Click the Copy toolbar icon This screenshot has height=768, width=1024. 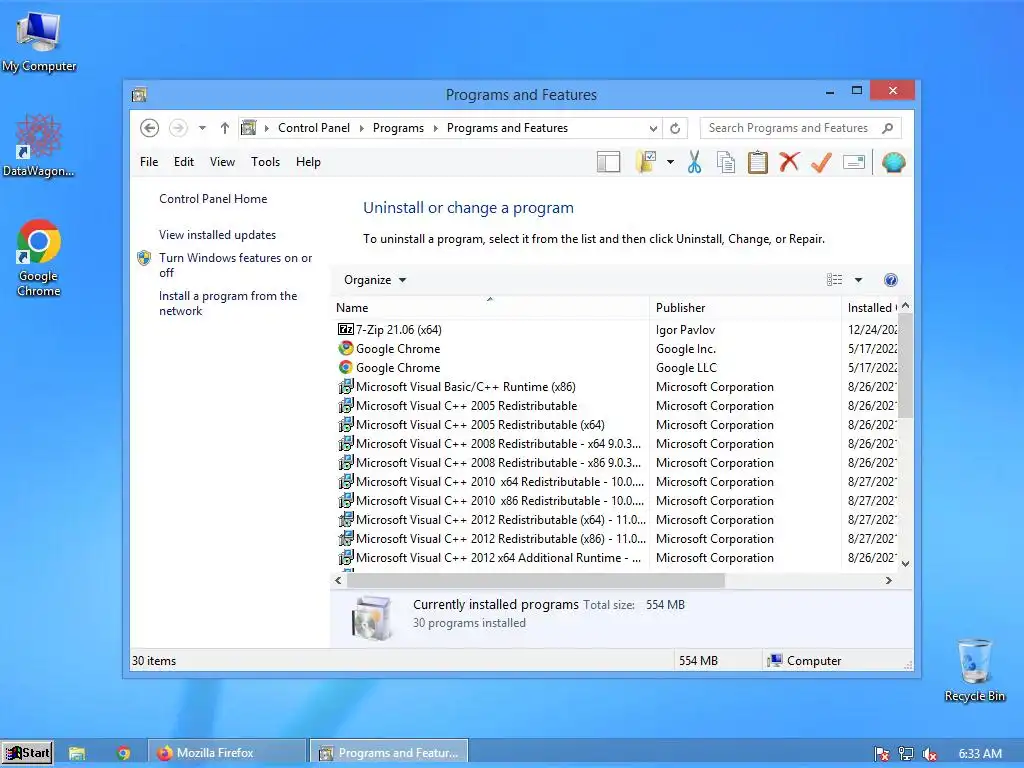pyautogui.click(x=726, y=162)
